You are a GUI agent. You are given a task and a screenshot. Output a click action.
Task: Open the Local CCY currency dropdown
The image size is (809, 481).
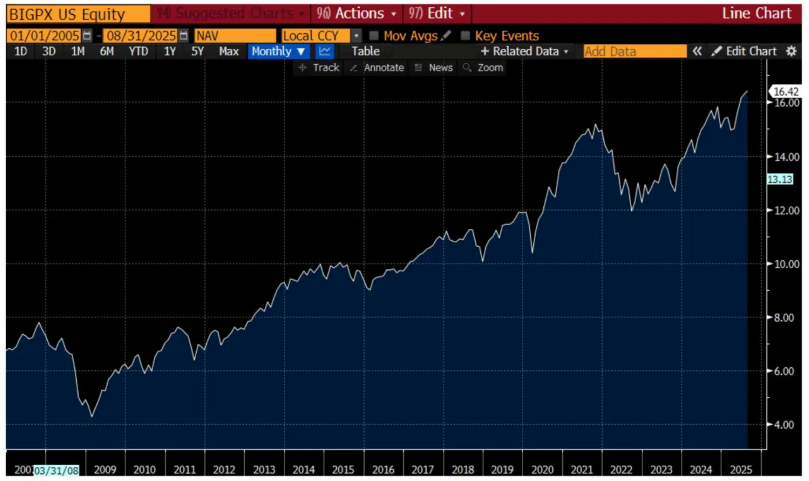[357, 36]
